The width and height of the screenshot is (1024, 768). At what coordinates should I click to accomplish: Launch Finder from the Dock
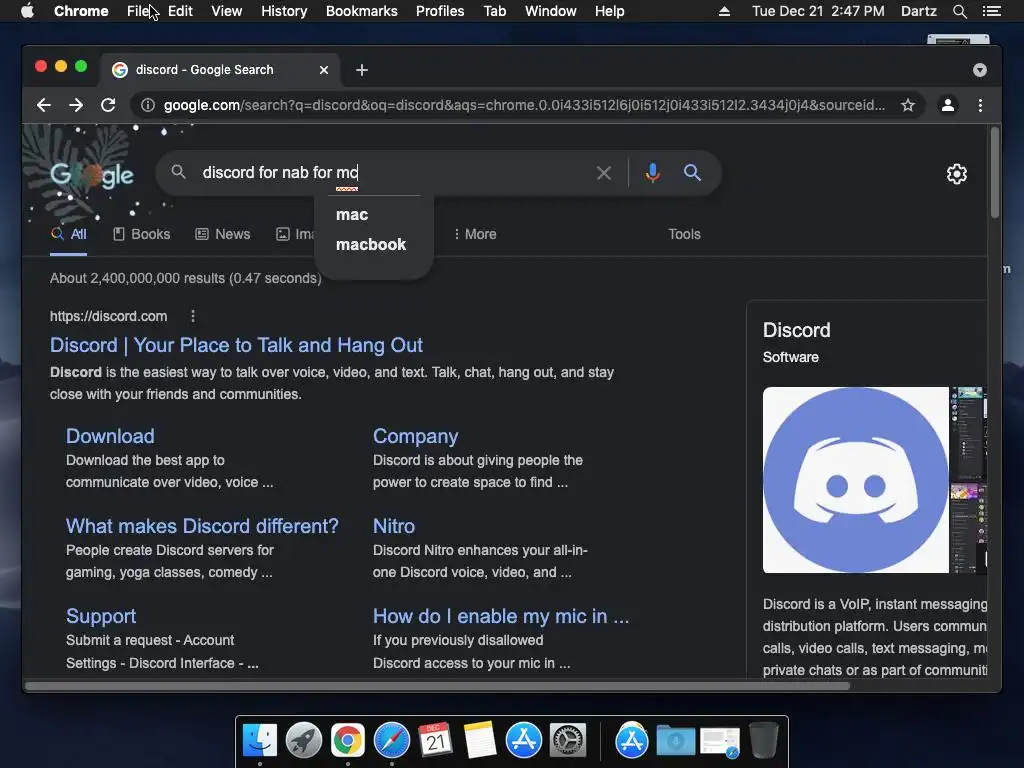click(x=260, y=741)
